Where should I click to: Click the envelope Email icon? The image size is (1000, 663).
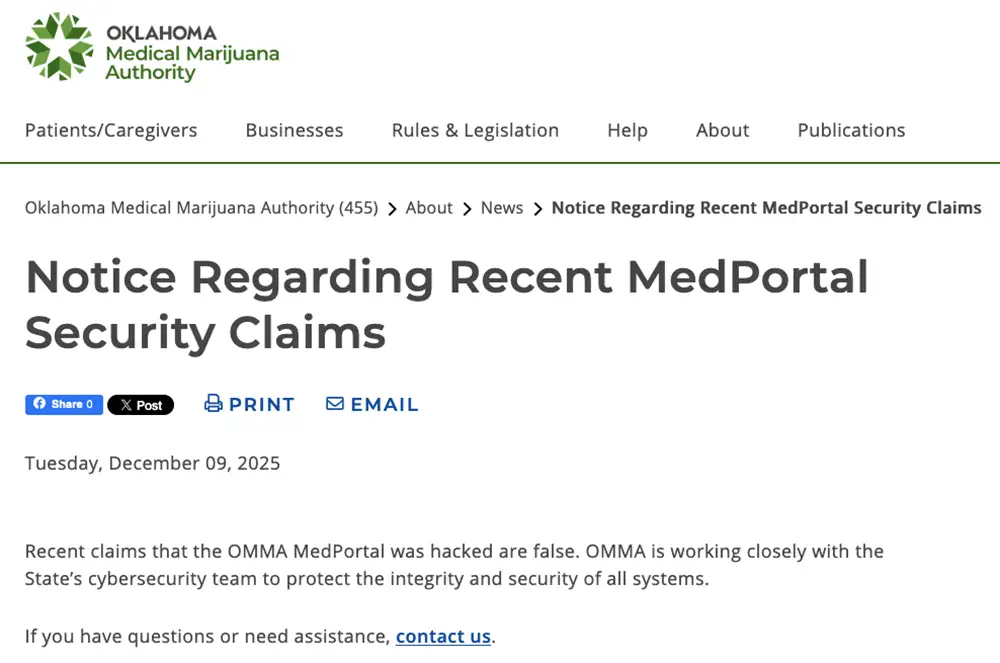click(x=335, y=403)
